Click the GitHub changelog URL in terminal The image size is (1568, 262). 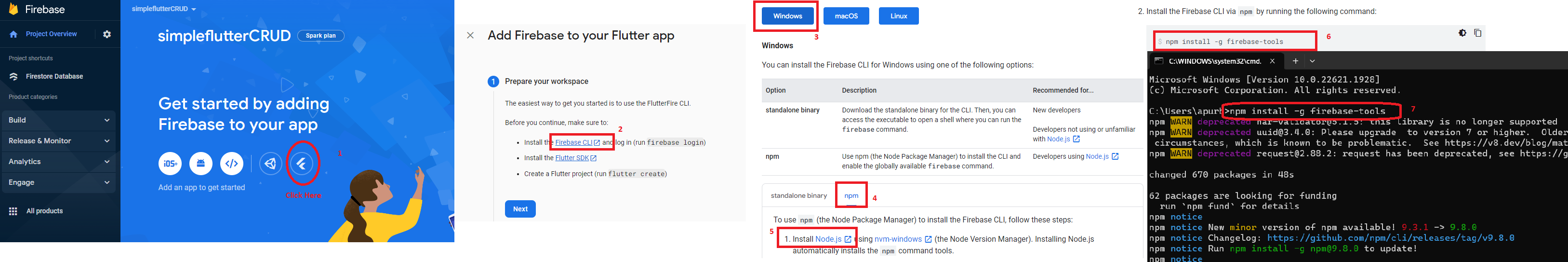point(1391,238)
